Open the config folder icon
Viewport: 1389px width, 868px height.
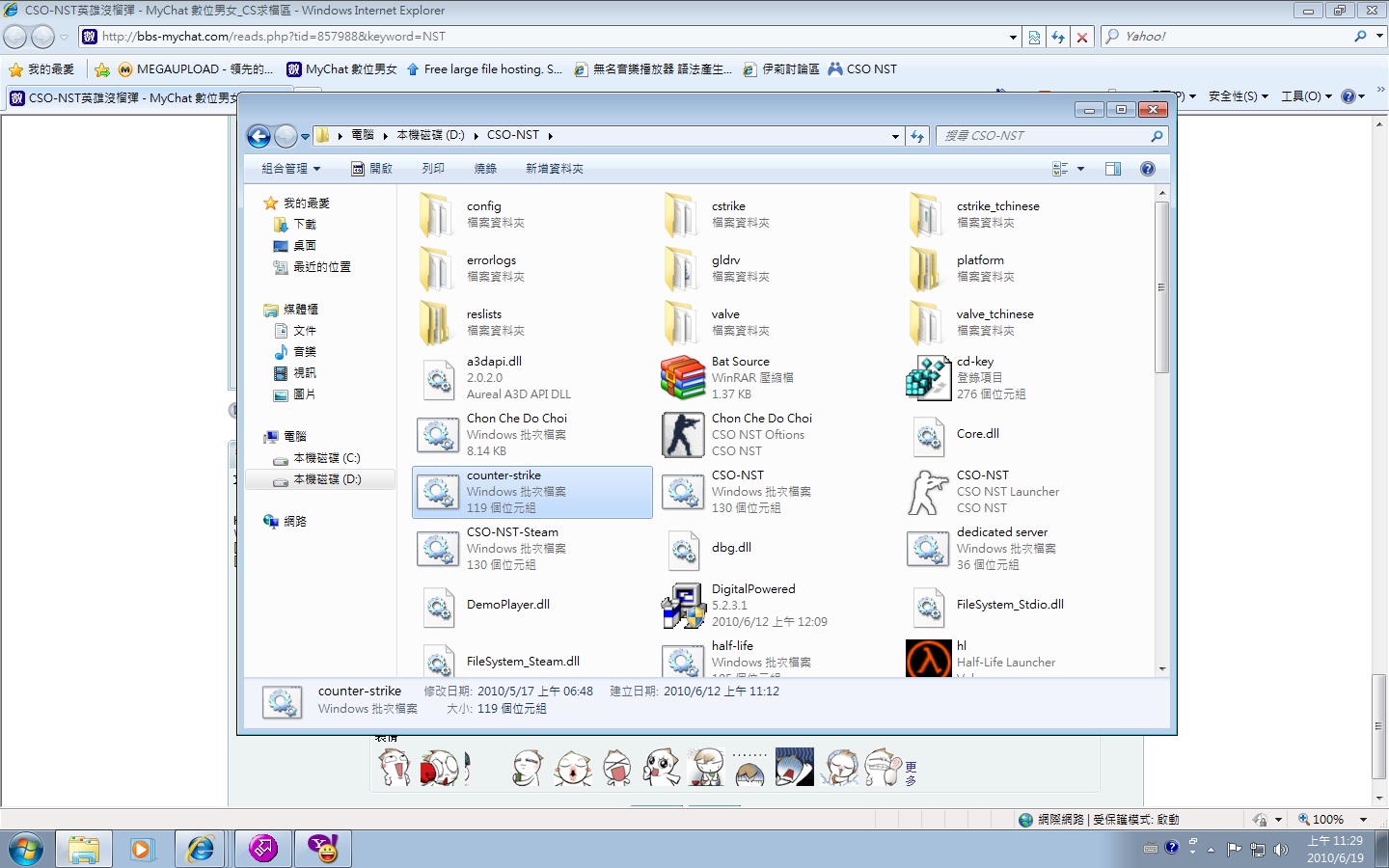(436, 214)
